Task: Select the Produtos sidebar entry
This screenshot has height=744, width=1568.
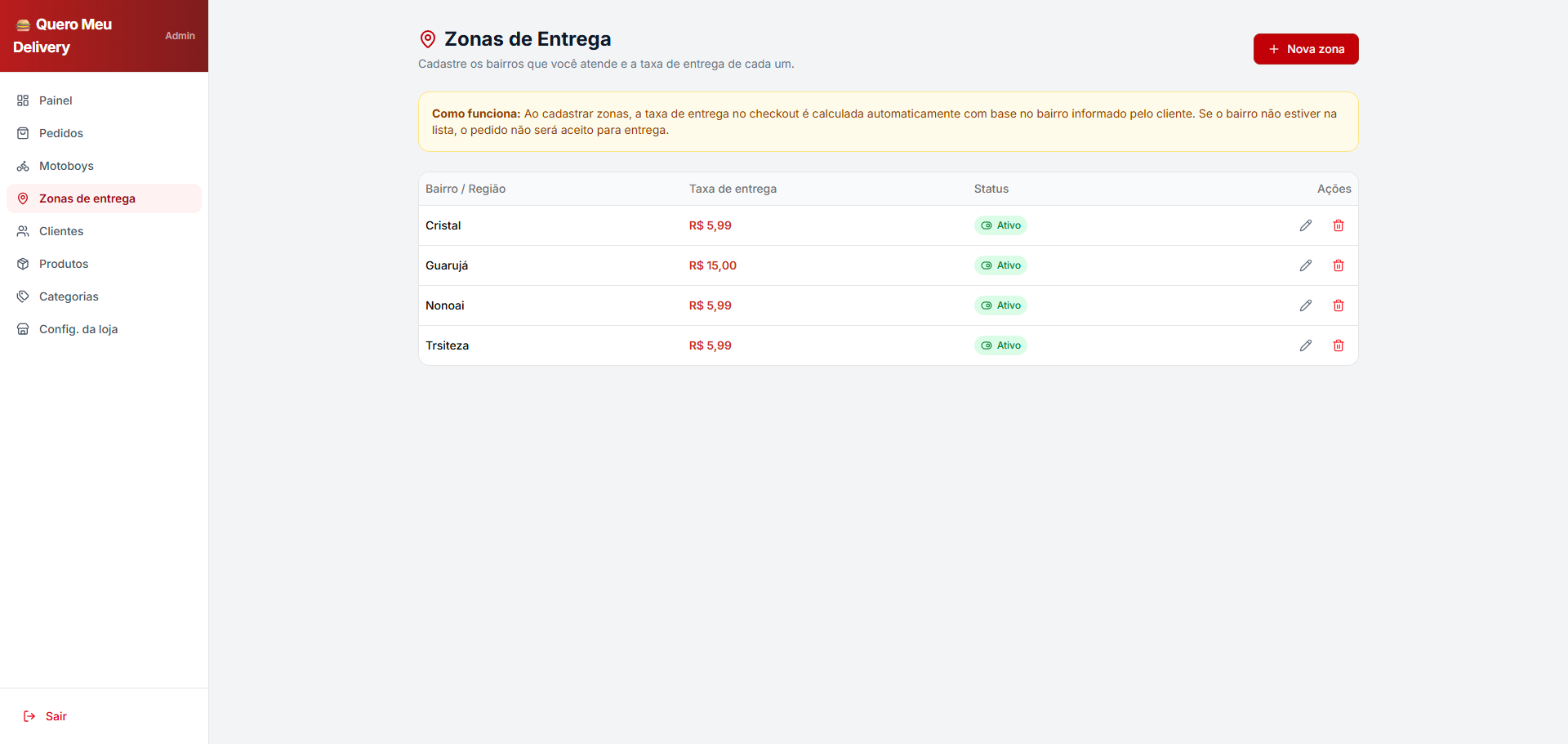Action: (x=64, y=264)
